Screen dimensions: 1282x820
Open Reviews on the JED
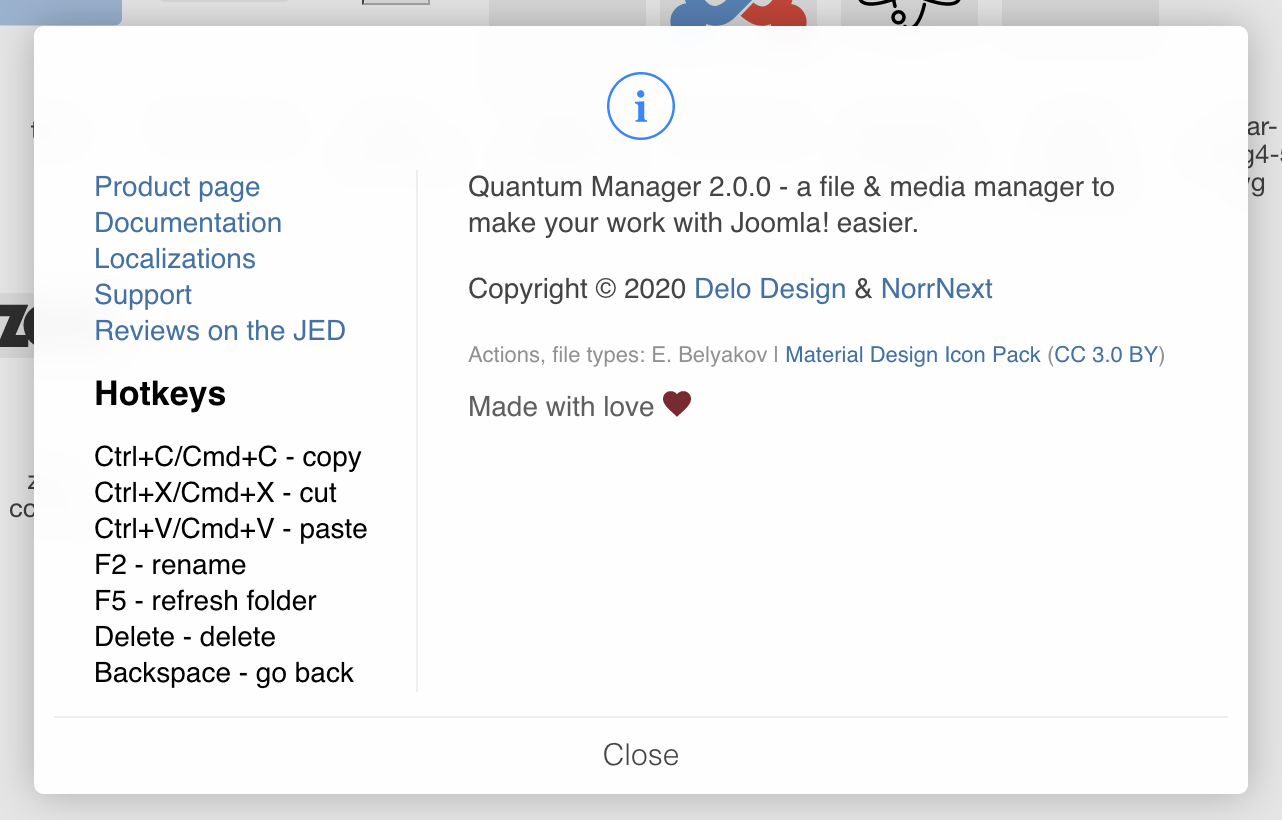point(220,330)
